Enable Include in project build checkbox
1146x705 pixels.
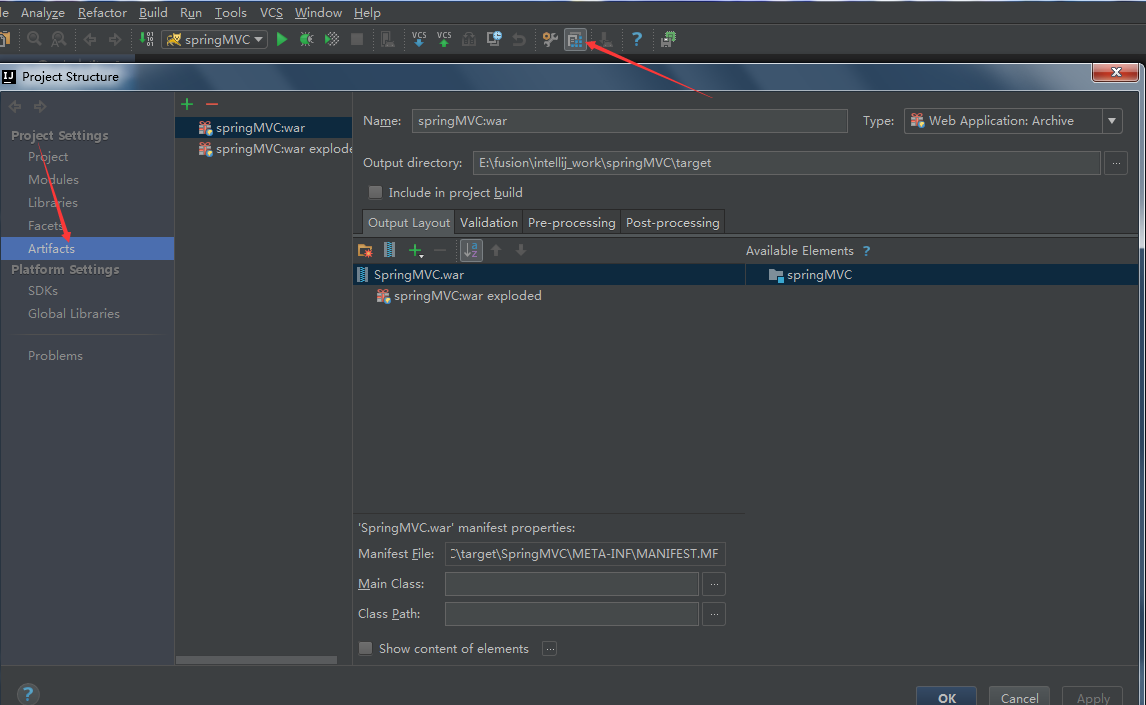click(376, 192)
